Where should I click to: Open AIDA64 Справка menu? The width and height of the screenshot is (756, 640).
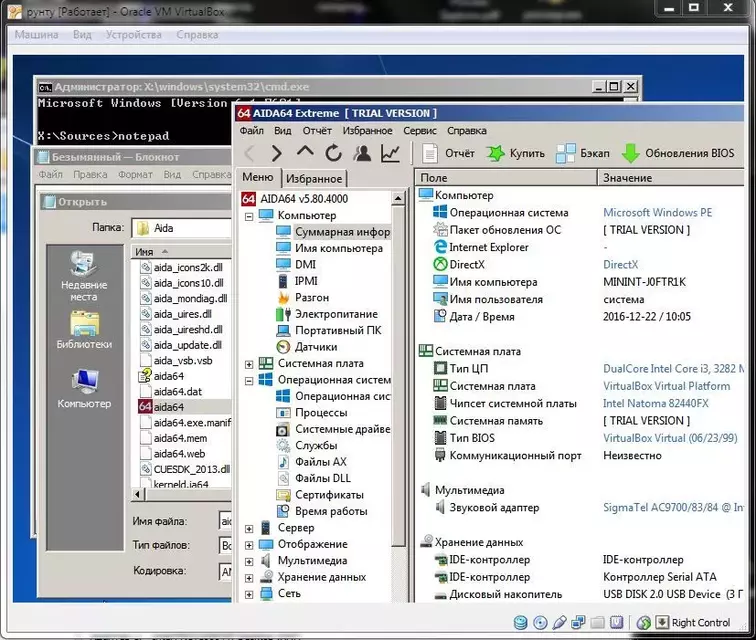pyautogui.click(x=467, y=131)
